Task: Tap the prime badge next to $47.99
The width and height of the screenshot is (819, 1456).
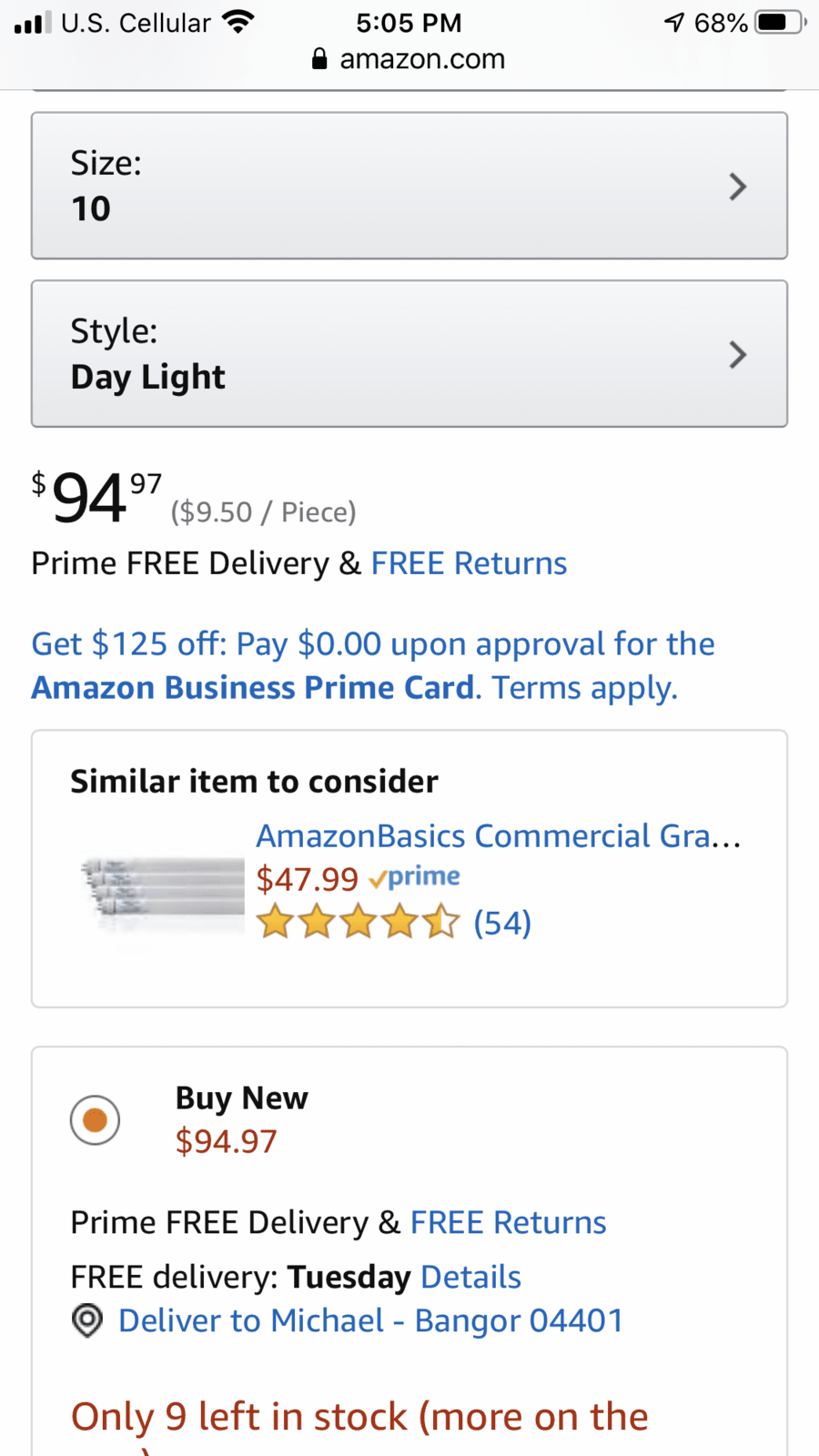Action: click(414, 877)
